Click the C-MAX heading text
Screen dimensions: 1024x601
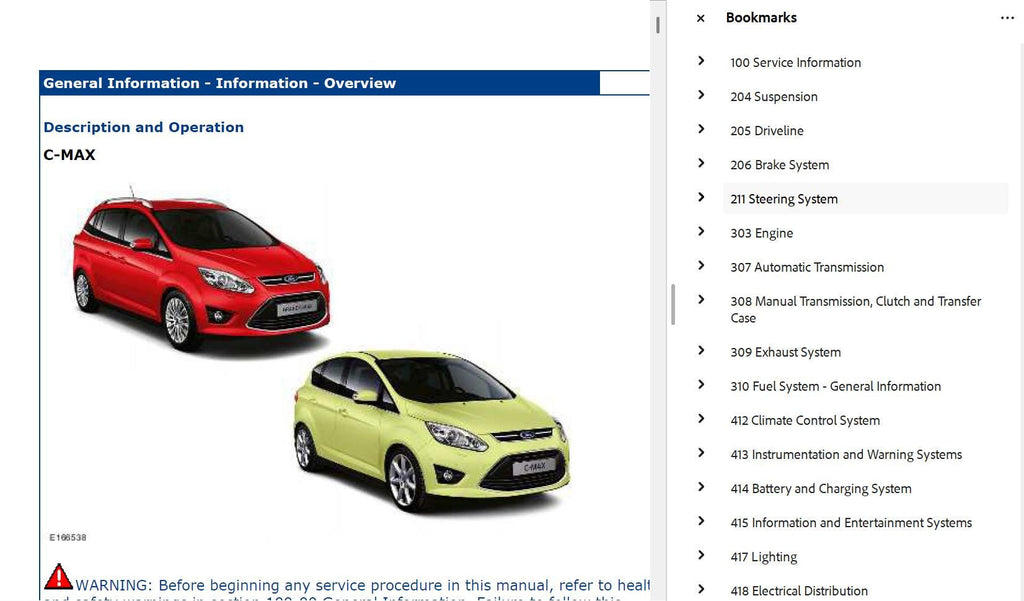coord(69,155)
